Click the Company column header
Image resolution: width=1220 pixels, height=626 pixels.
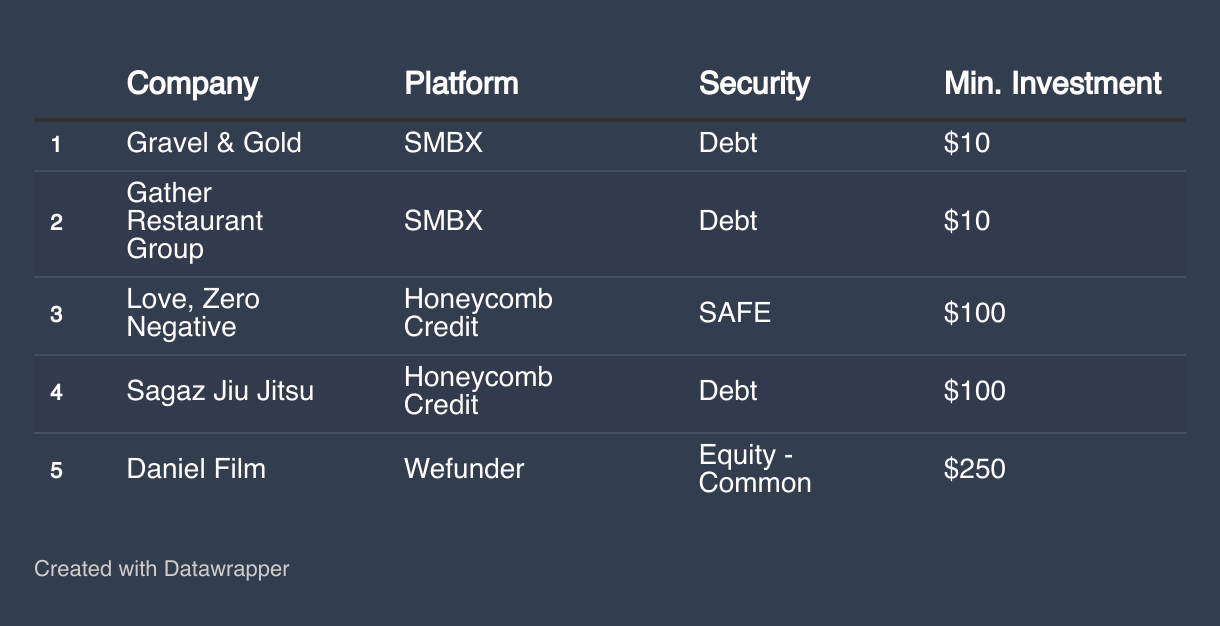pyautogui.click(x=192, y=83)
